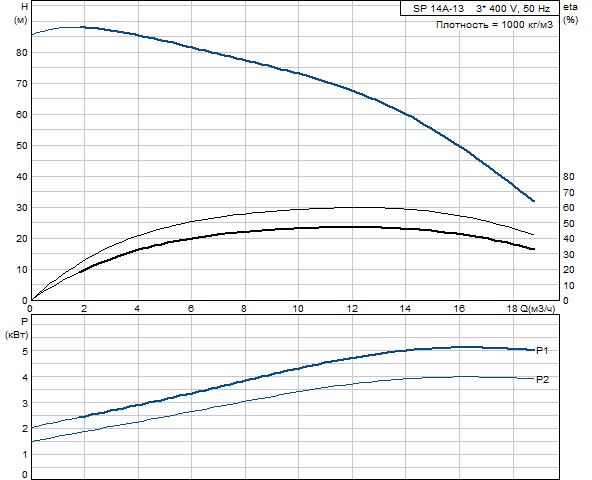592x480 pixels.
Task: Click the SP 14A-13 title box
Action: [x=479, y=8]
